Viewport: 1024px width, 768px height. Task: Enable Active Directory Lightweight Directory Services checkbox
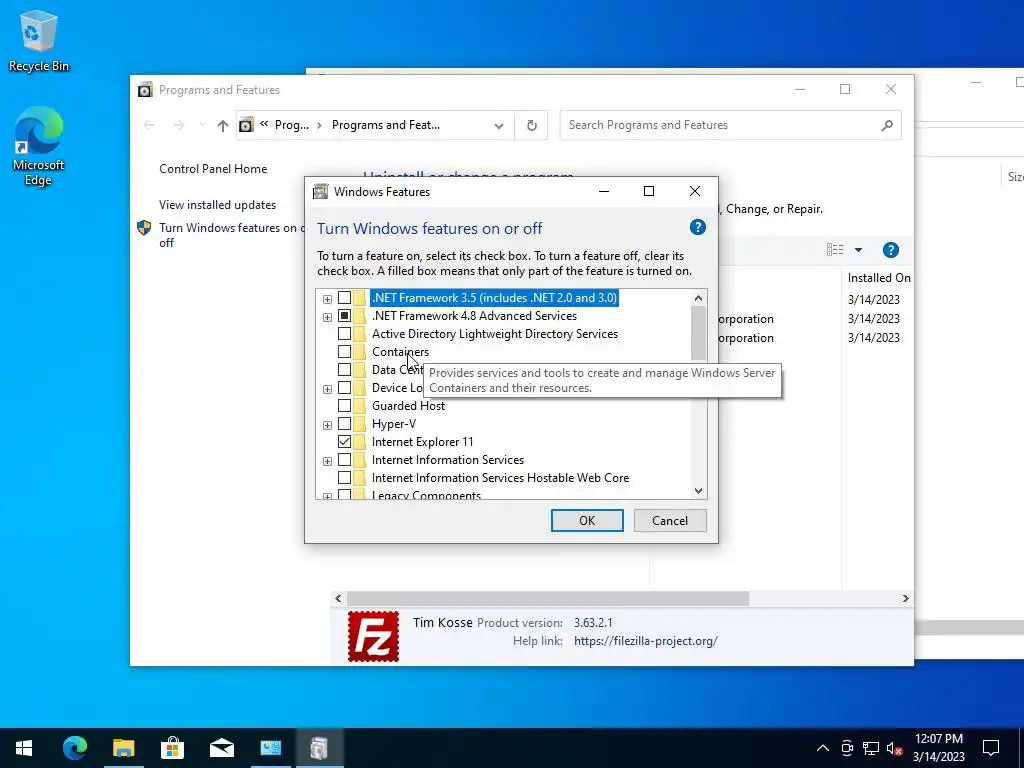pos(344,334)
